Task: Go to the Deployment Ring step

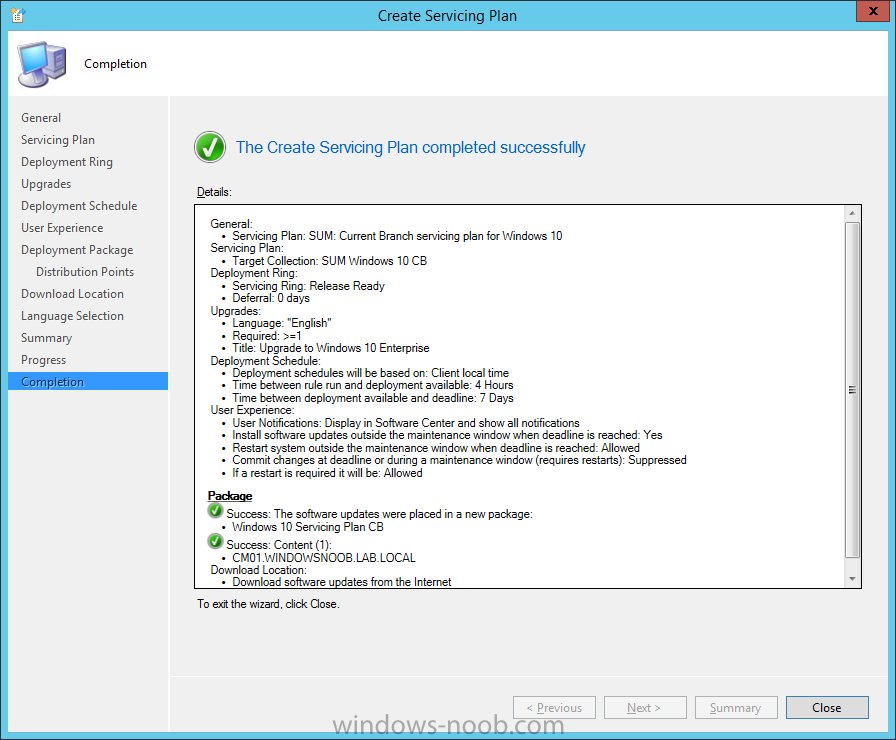Action: click(67, 162)
